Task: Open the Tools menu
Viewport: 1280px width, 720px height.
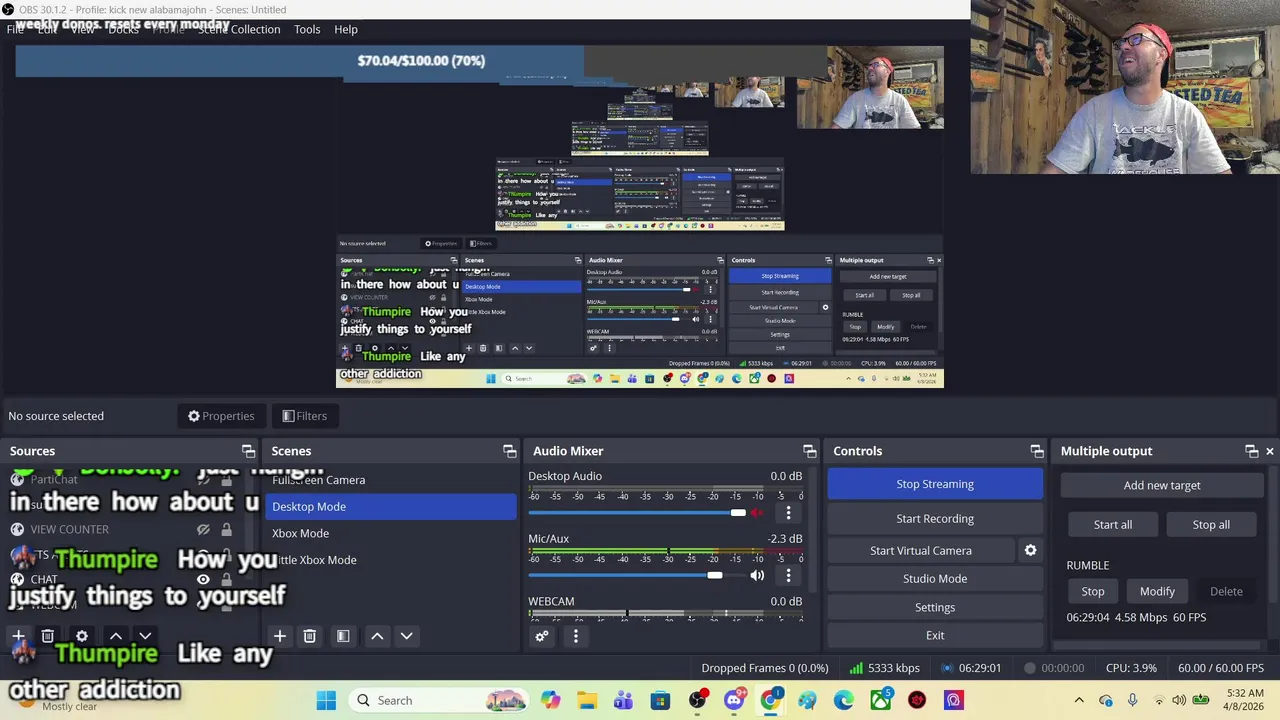Action: tap(307, 29)
